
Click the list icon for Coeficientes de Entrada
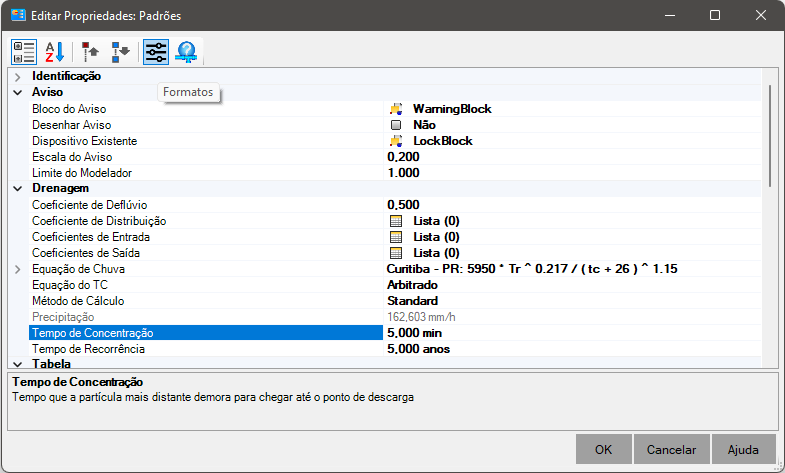(x=396, y=237)
